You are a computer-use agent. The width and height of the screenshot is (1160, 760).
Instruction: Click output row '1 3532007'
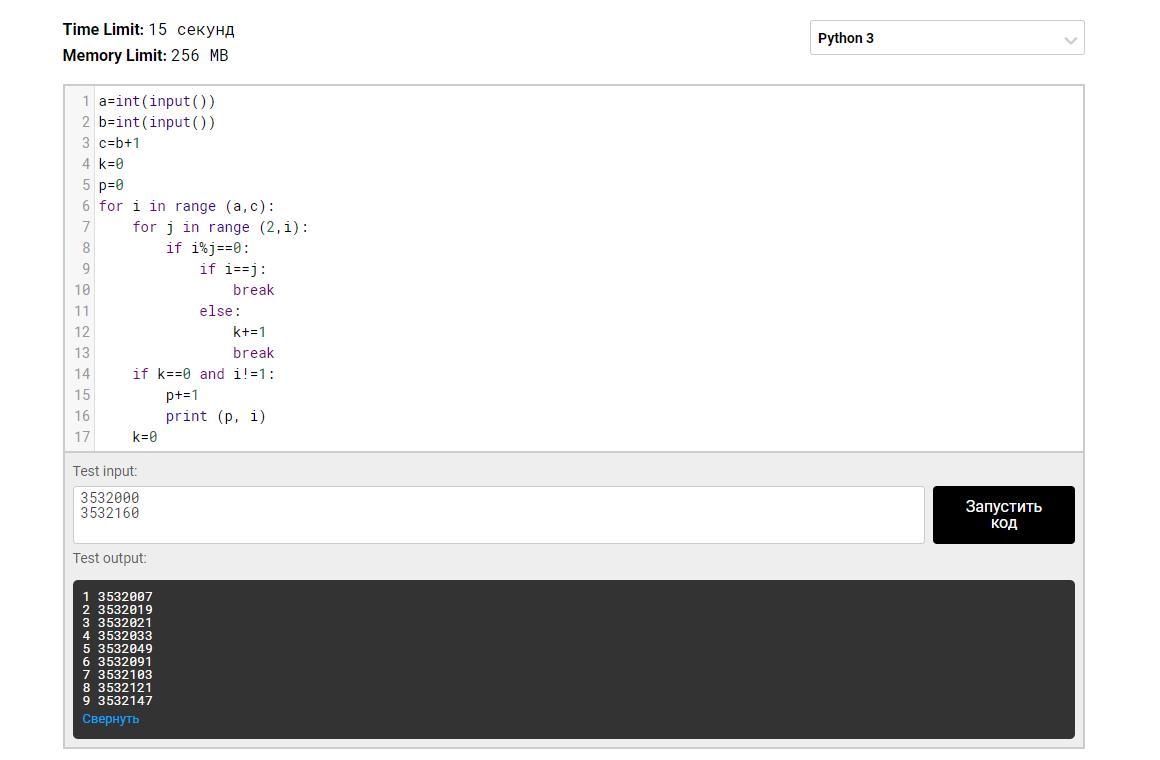pos(118,596)
